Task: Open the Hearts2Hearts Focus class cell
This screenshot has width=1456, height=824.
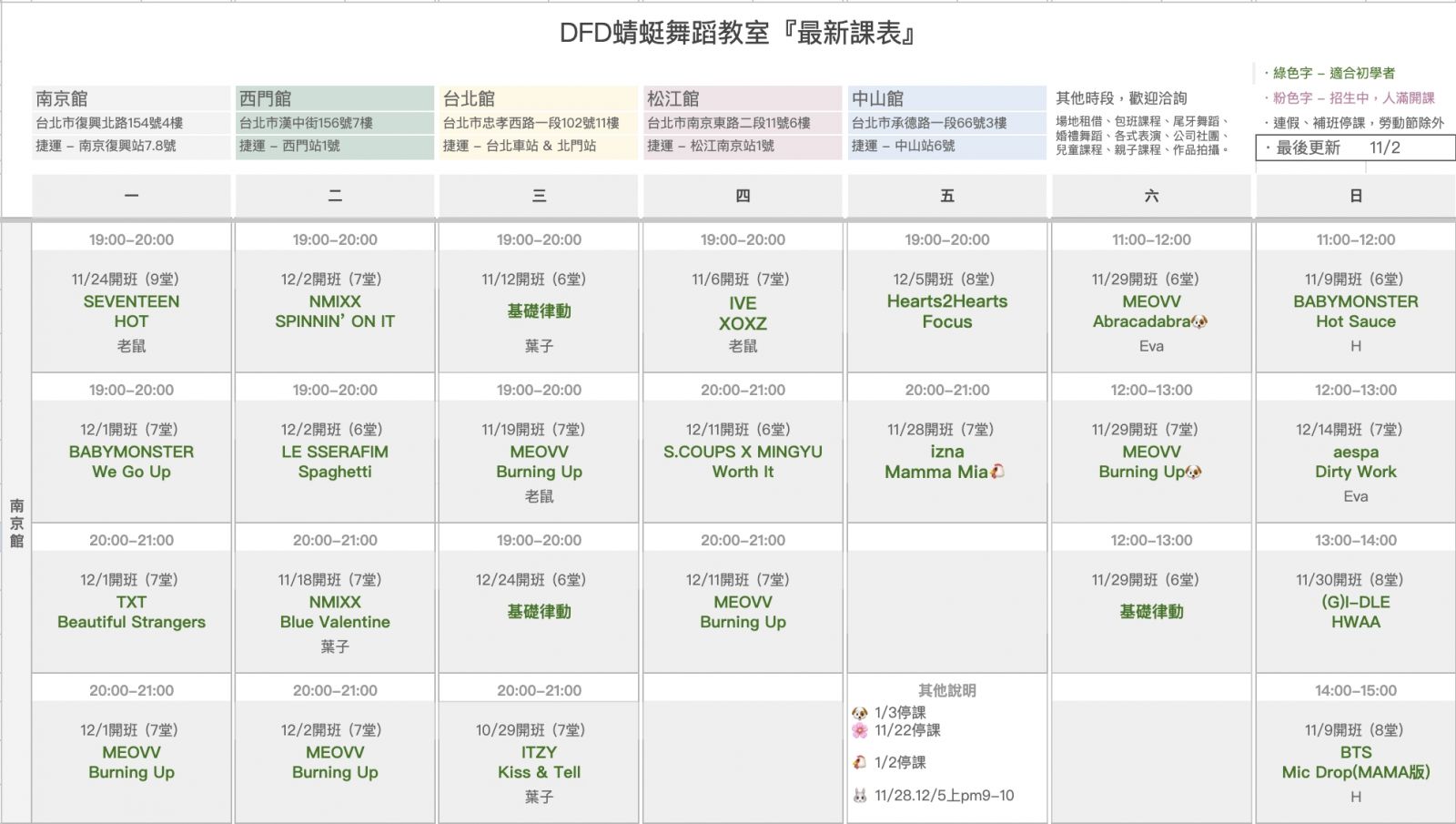Action: (946, 311)
